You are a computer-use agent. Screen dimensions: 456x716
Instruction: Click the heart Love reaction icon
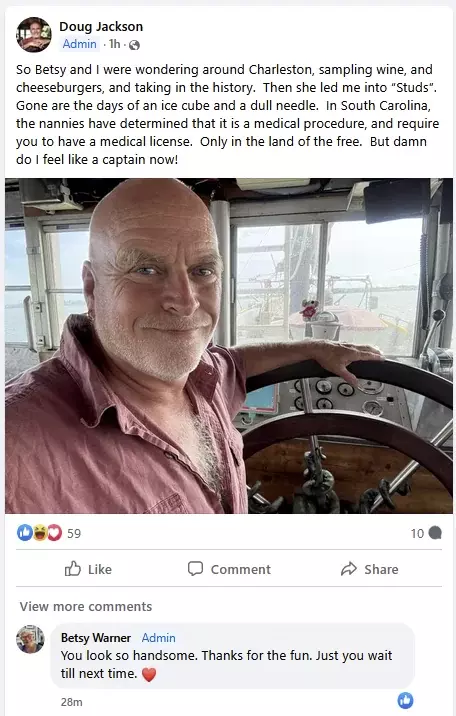point(54,532)
